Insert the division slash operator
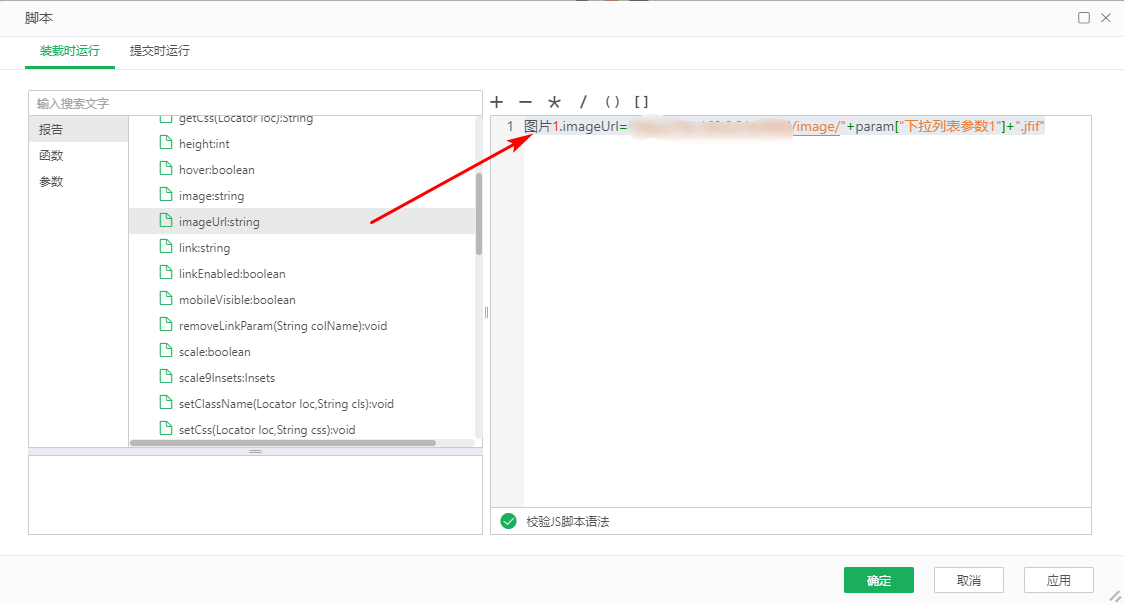 (583, 102)
